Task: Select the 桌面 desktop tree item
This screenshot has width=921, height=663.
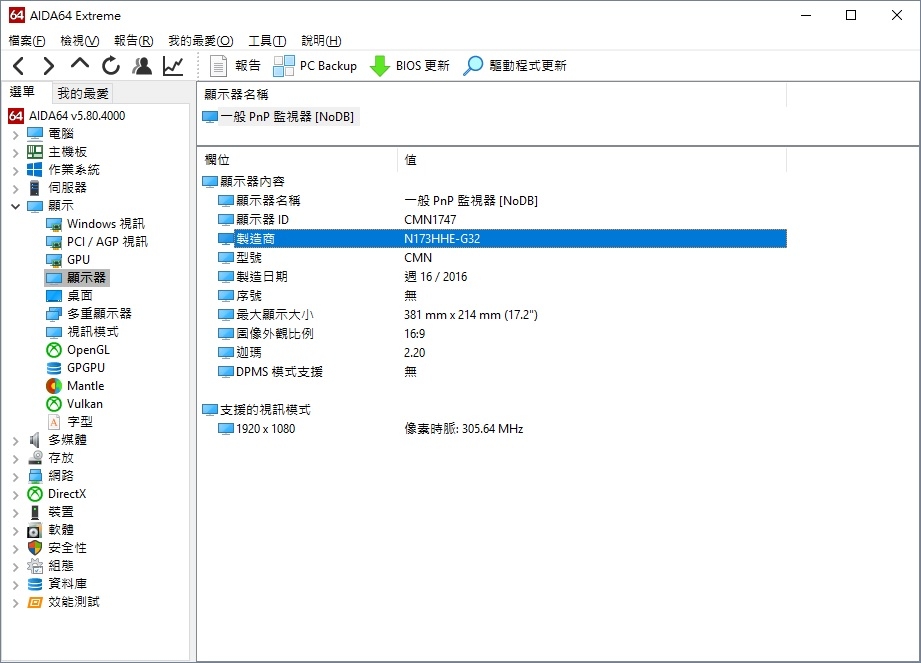Action: pos(69,295)
